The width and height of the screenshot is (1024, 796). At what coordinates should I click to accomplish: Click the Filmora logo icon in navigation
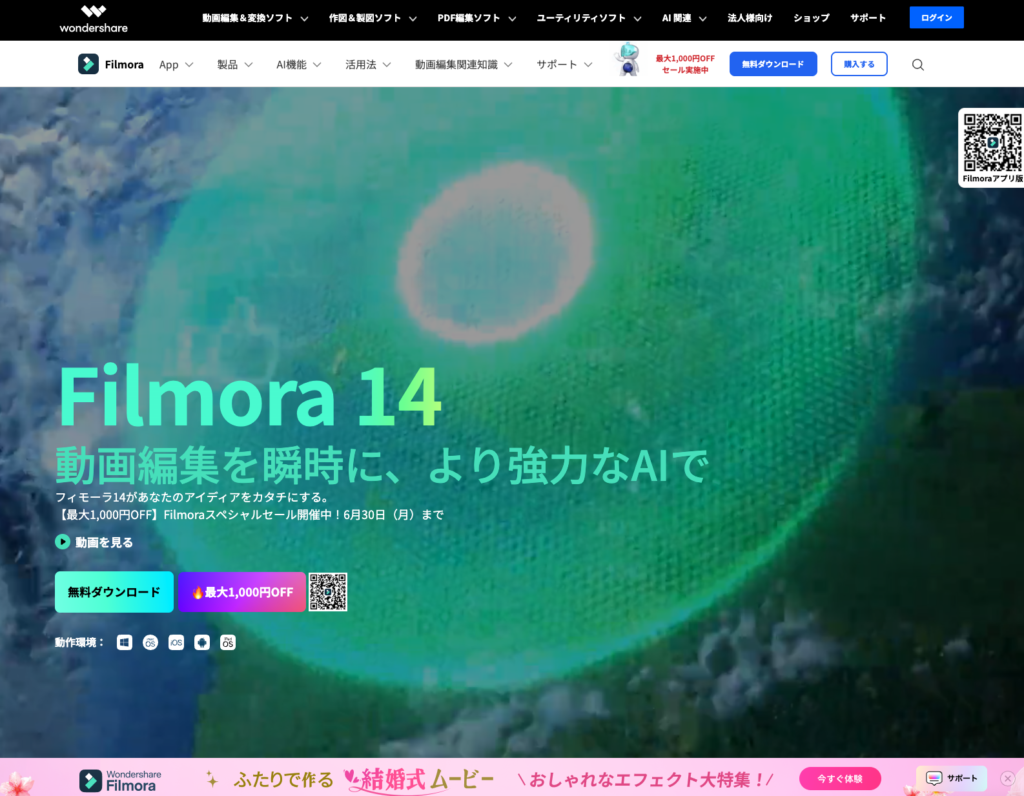point(89,64)
